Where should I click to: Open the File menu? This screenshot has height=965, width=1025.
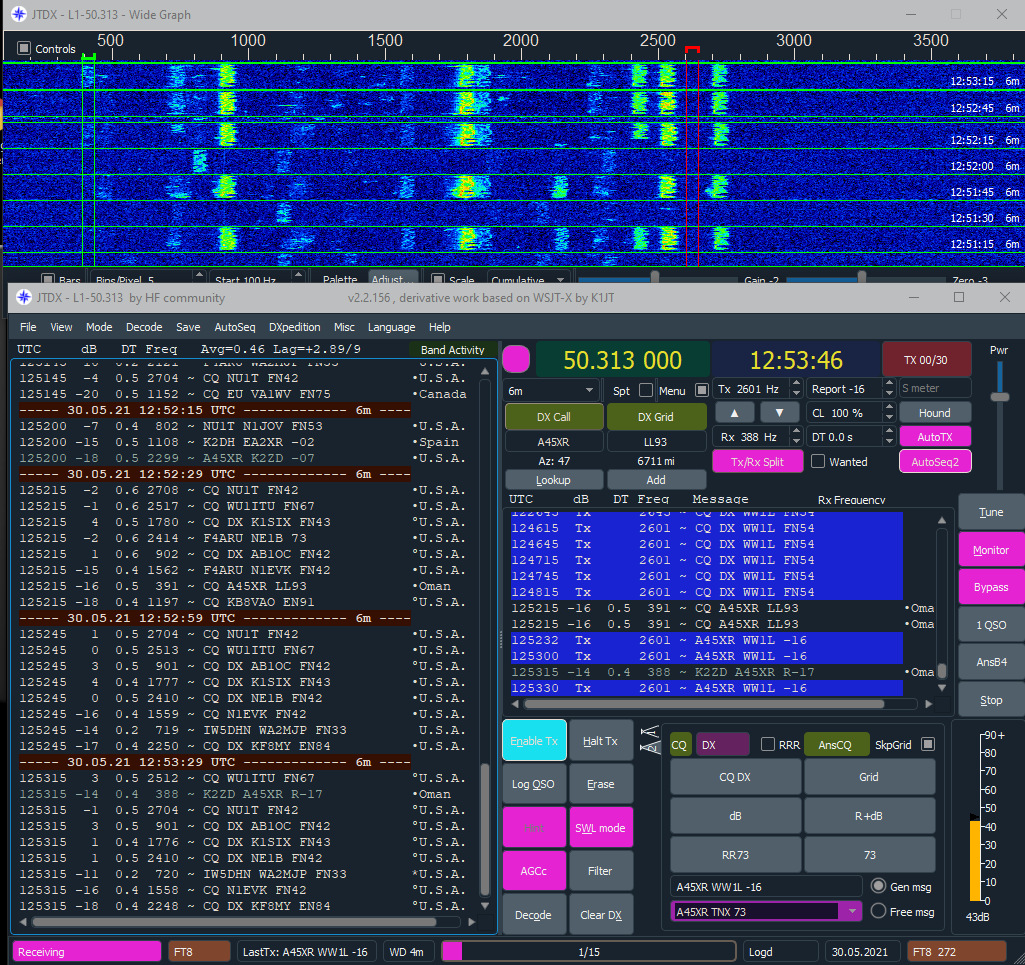[28, 327]
